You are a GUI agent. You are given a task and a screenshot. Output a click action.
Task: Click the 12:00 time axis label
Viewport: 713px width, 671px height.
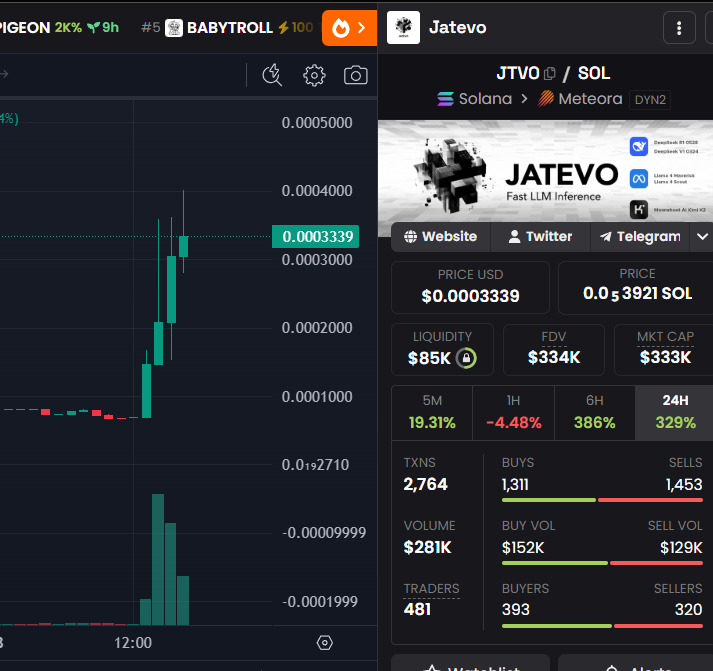pyautogui.click(x=133, y=643)
